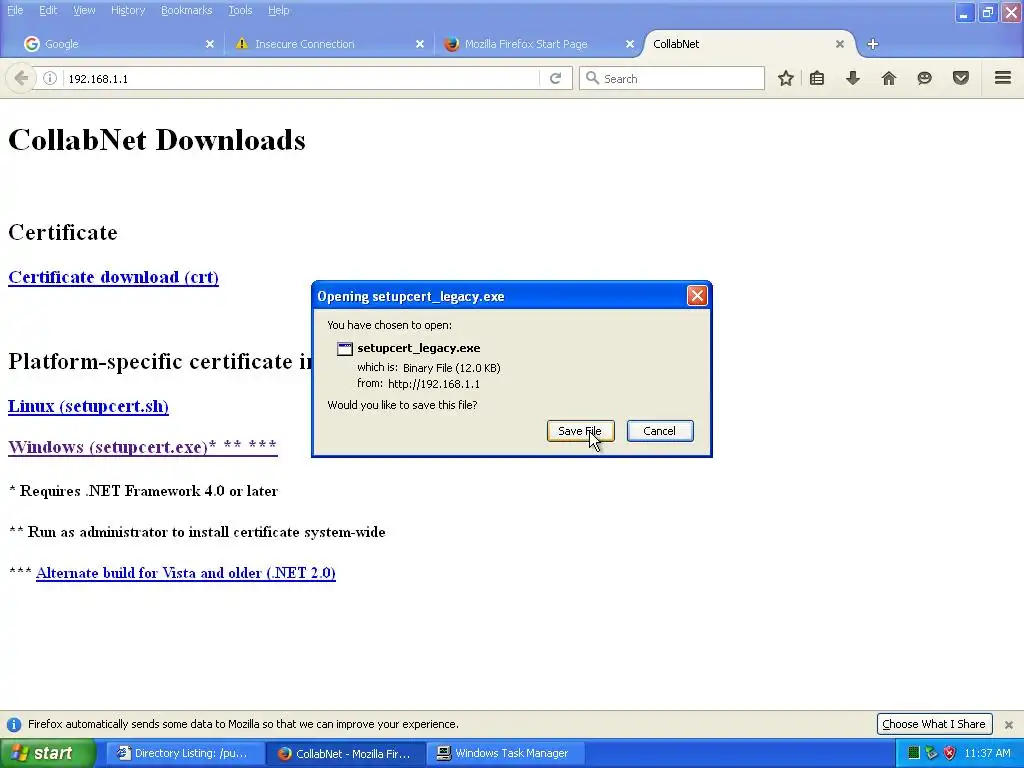Open the Tools menu

coord(240,10)
